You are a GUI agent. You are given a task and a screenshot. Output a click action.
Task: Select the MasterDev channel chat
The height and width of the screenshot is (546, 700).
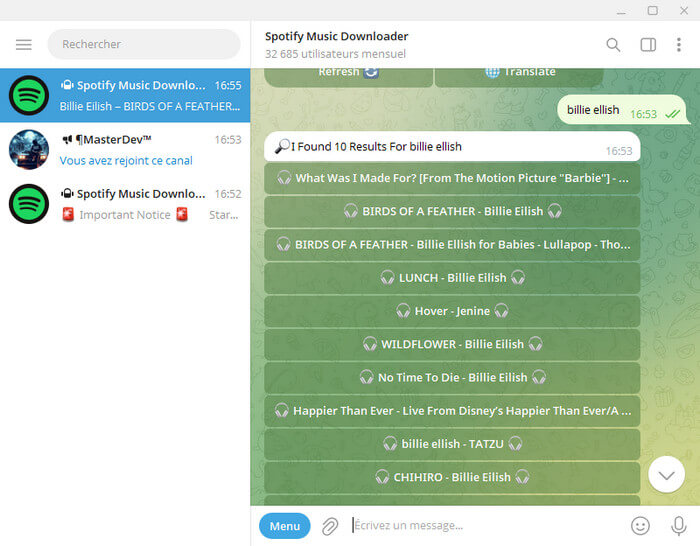point(125,150)
